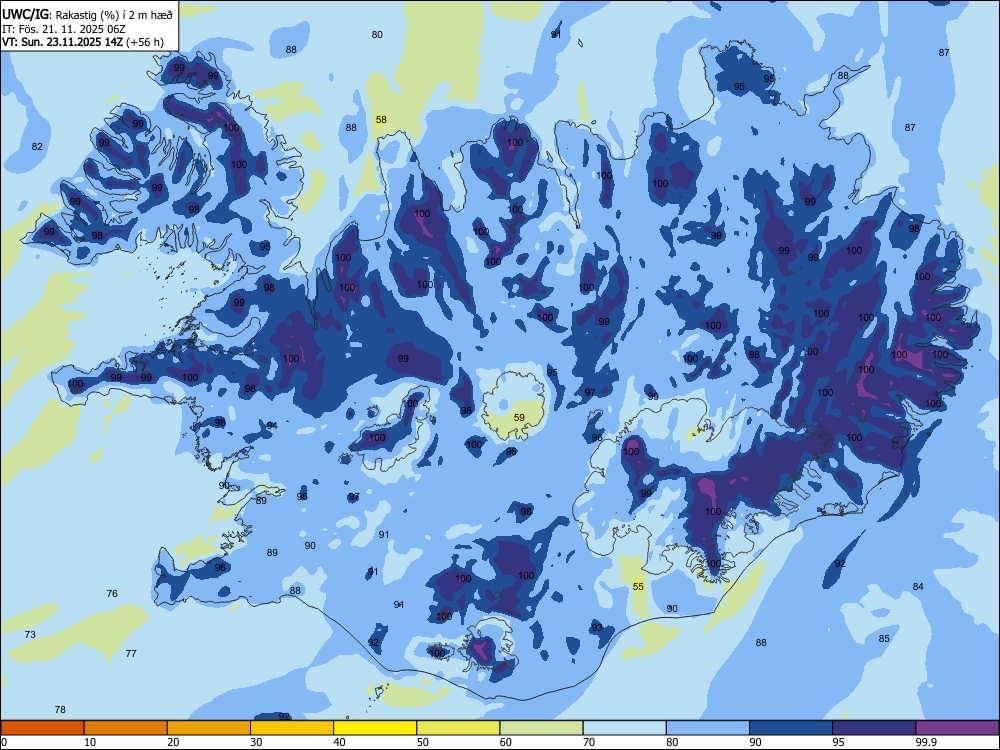Image resolution: width=1000 pixels, height=750 pixels.
Task: Click the offshore value 82
Action: 38,147
